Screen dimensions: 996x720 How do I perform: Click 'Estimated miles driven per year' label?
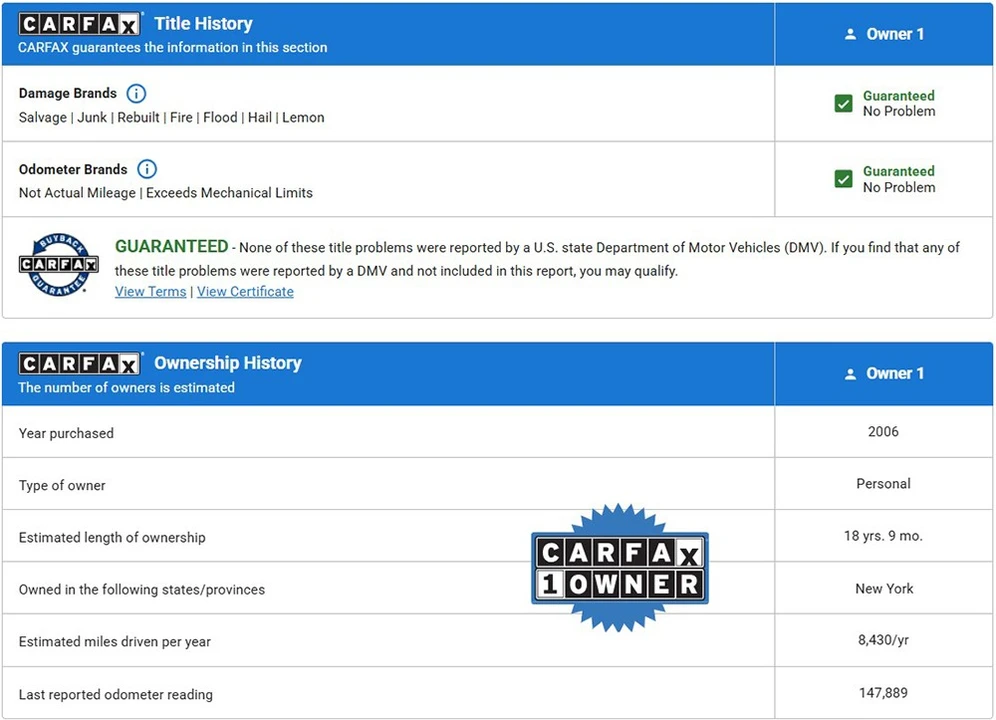pos(114,642)
